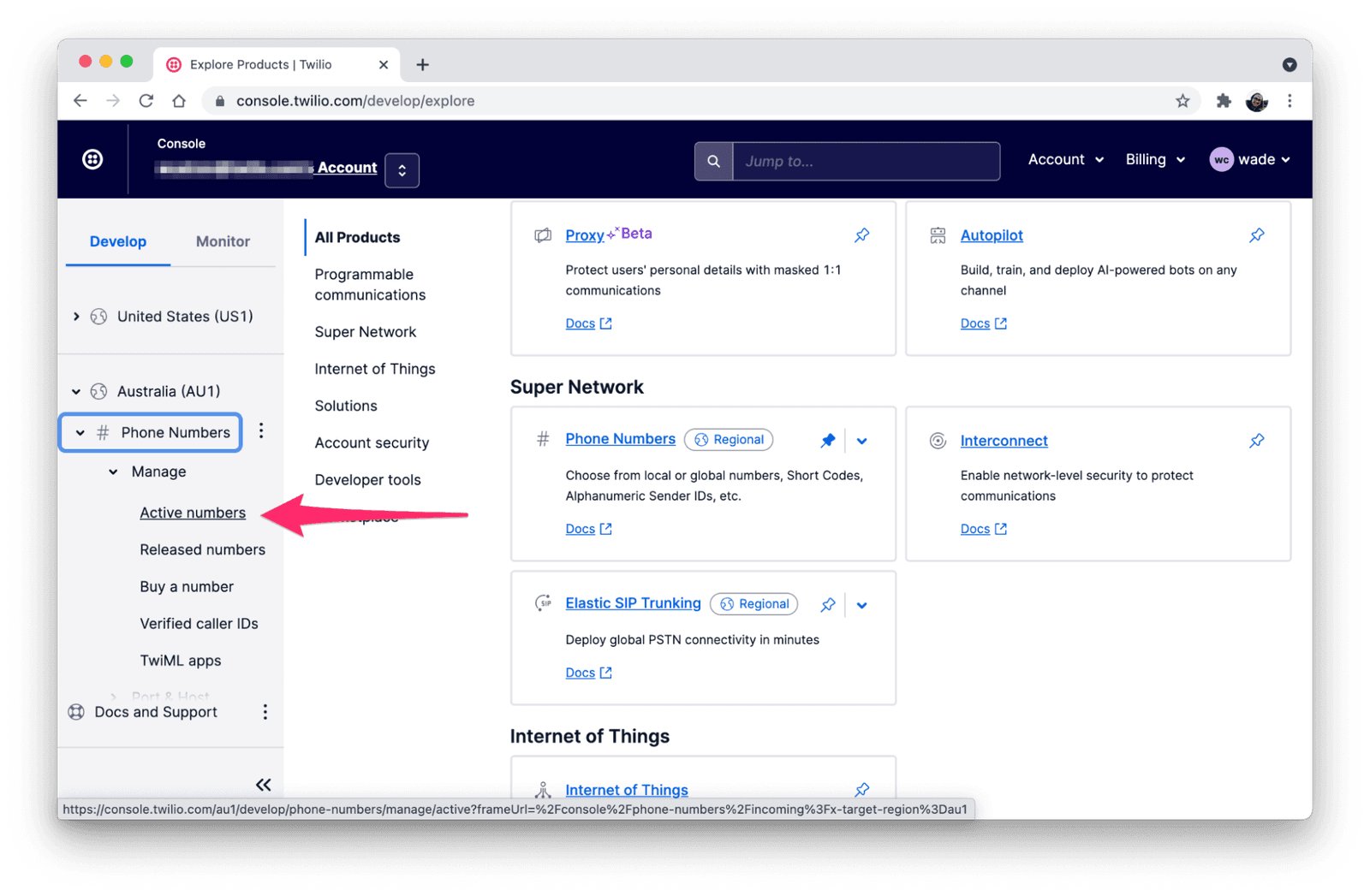Open browser extensions puzzle icon
The width and height of the screenshot is (1370, 896).
click(x=1224, y=101)
